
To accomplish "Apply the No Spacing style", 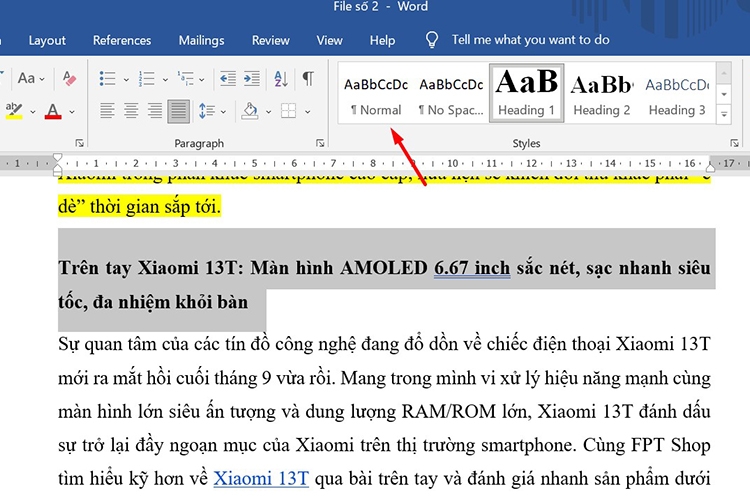I will coord(451,94).
